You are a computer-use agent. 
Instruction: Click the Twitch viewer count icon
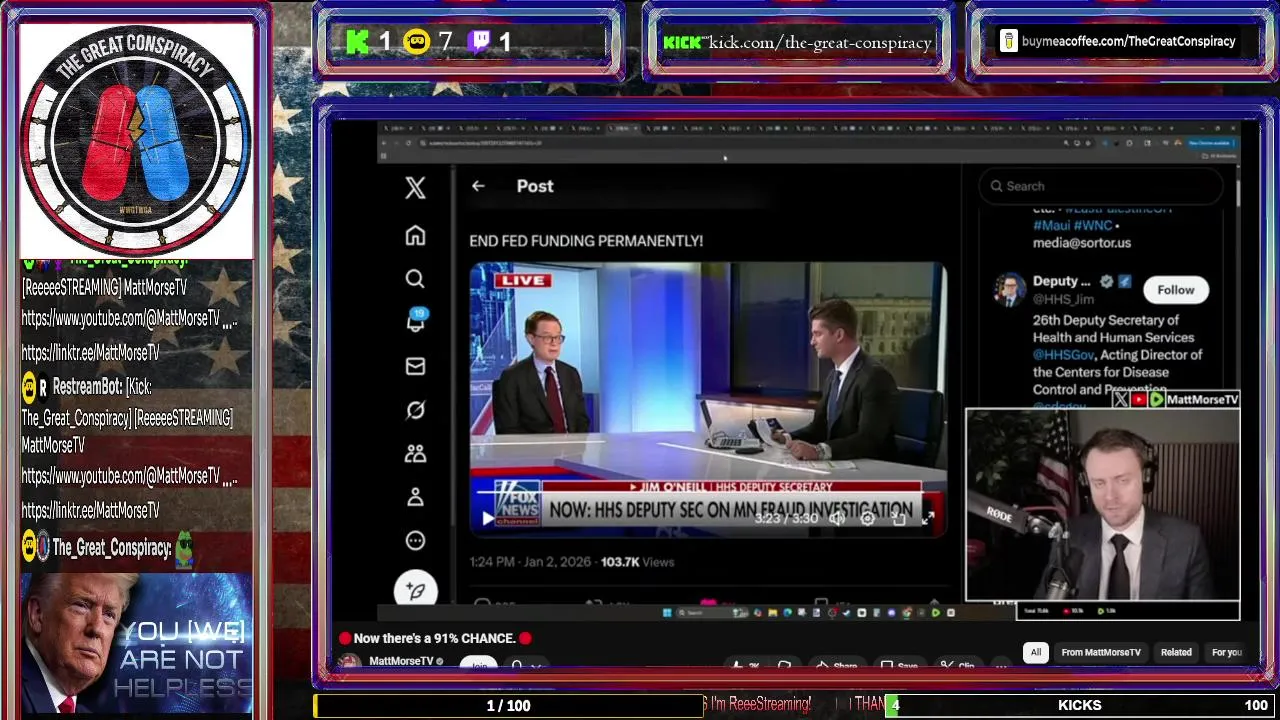pyautogui.click(x=479, y=42)
